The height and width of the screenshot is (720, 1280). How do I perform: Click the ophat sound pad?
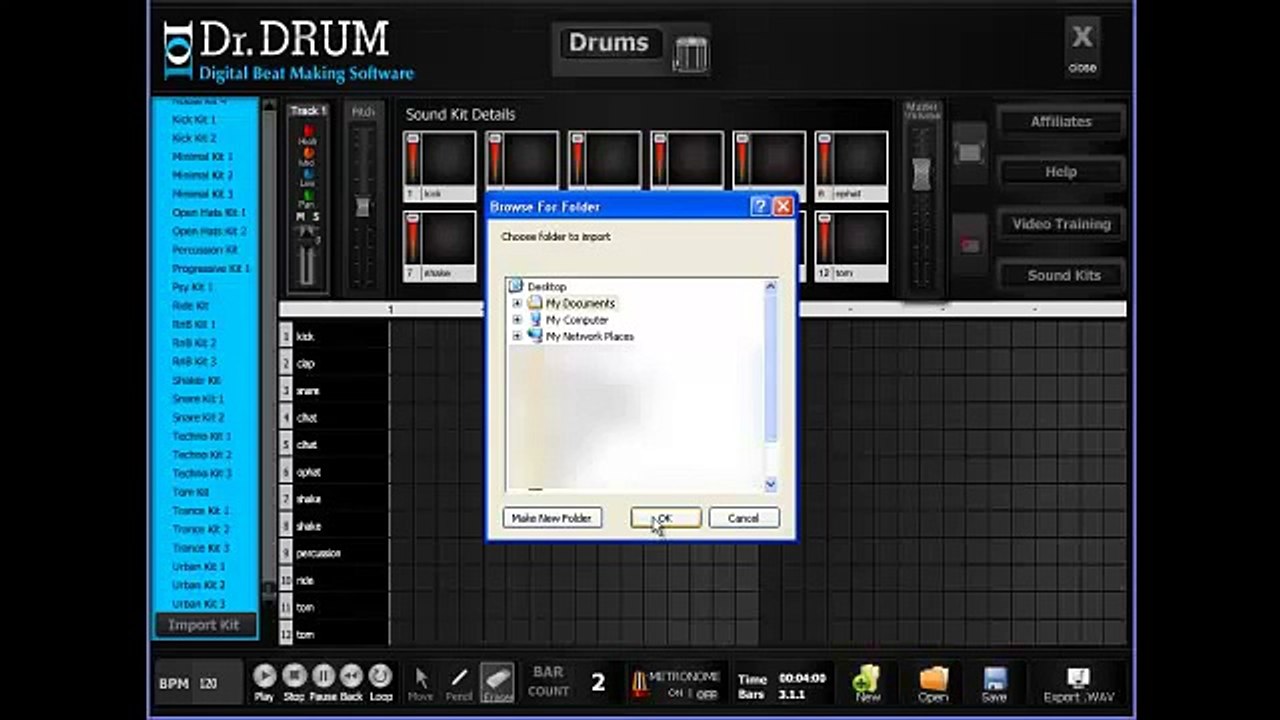[851, 166]
